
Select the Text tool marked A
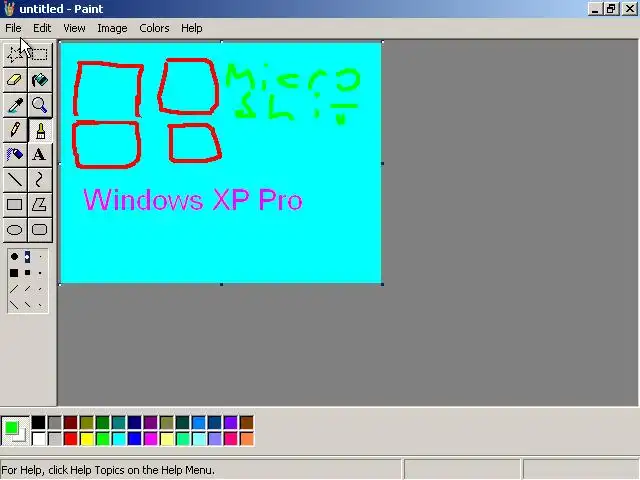40,155
